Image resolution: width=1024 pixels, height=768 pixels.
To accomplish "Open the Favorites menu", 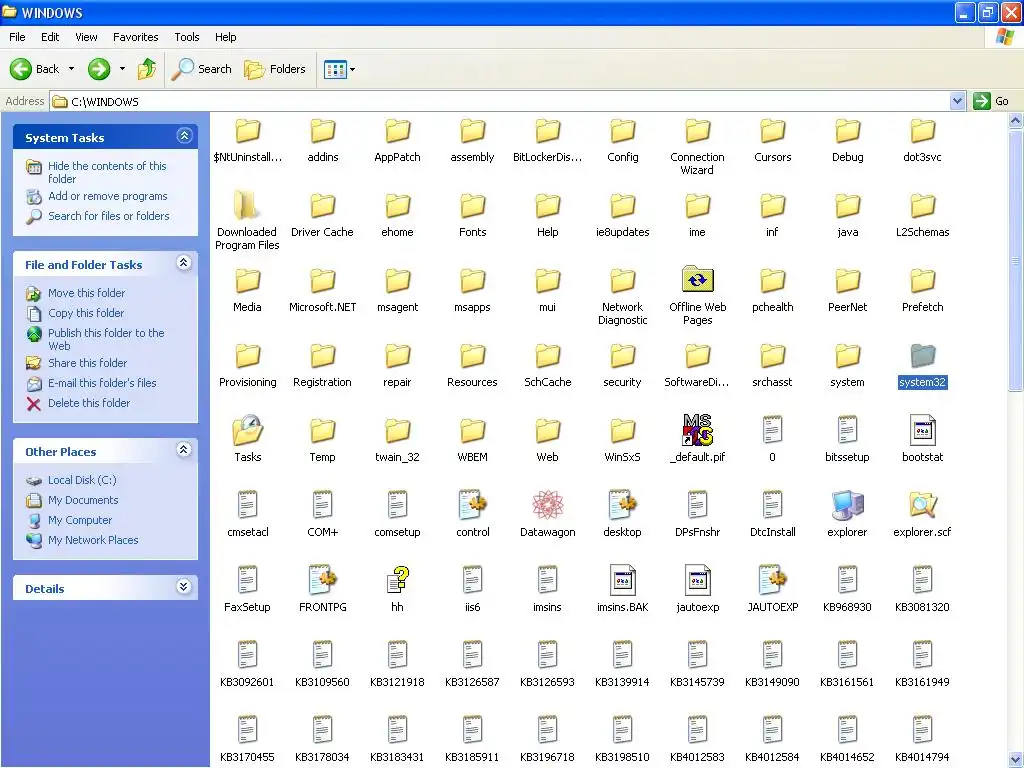I will 136,37.
